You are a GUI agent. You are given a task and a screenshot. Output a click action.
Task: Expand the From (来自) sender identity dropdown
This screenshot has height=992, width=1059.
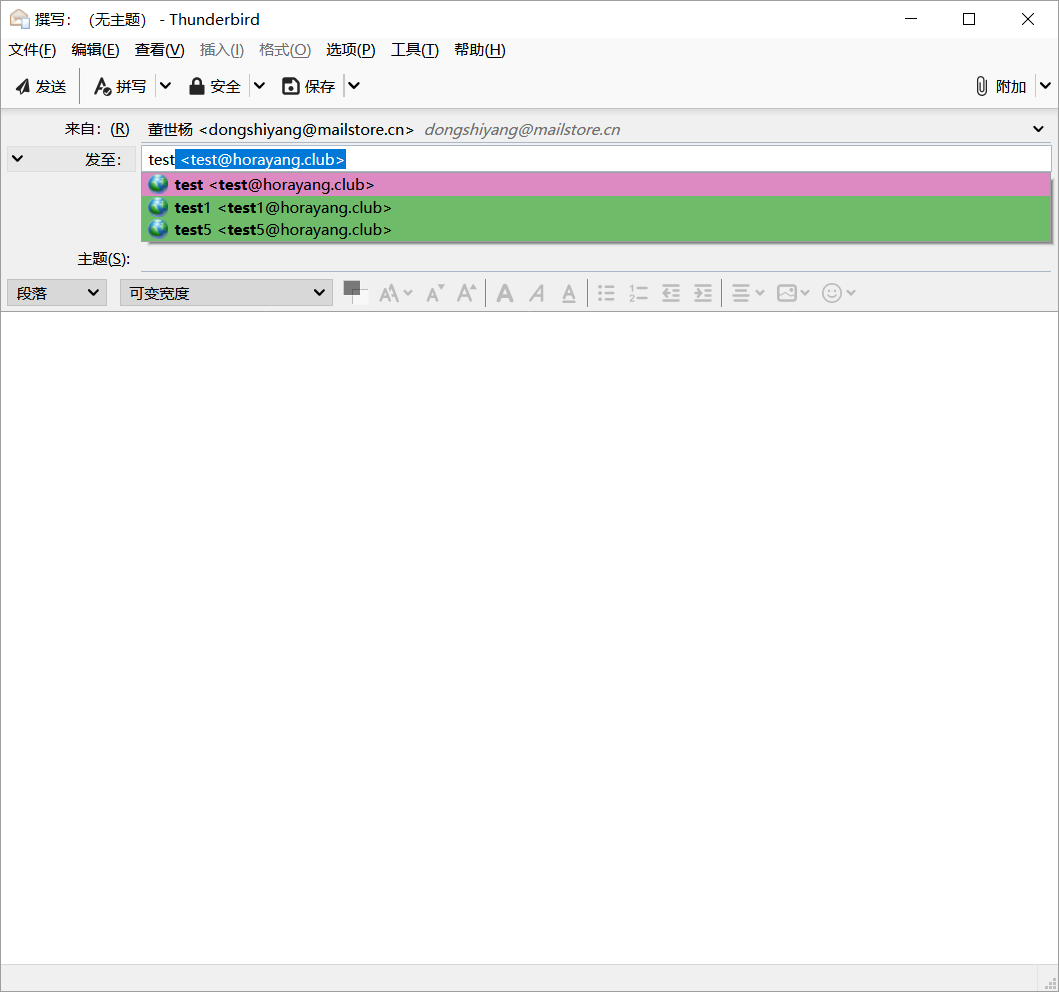pyautogui.click(x=1038, y=129)
